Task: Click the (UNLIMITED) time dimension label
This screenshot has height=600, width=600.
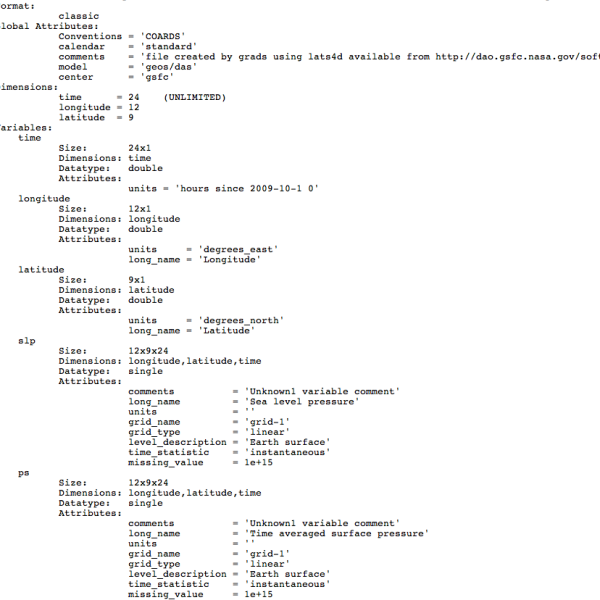Action: (195, 97)
